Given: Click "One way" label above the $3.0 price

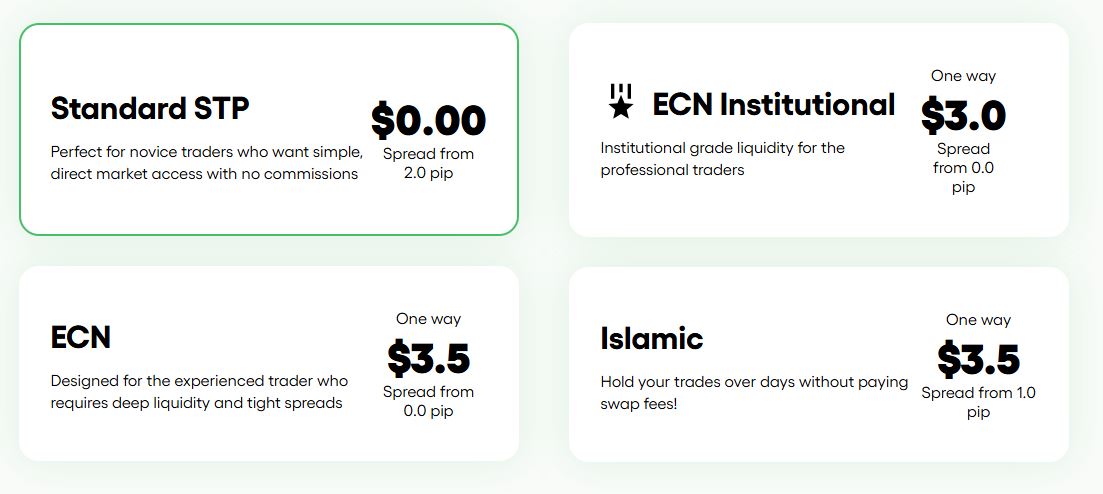Looking at the screenshot, I should point(963,76).
